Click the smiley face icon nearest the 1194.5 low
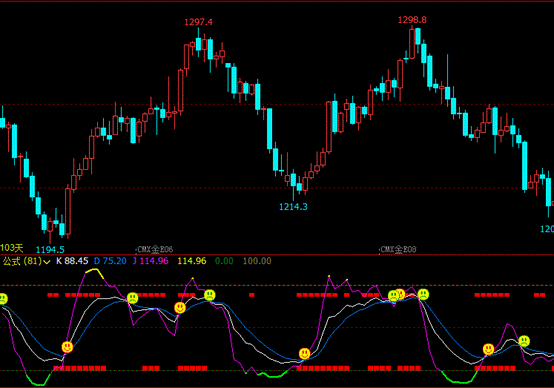Image resolution: width=554 pixels, height=388 pixels. (x=67, y=347)
